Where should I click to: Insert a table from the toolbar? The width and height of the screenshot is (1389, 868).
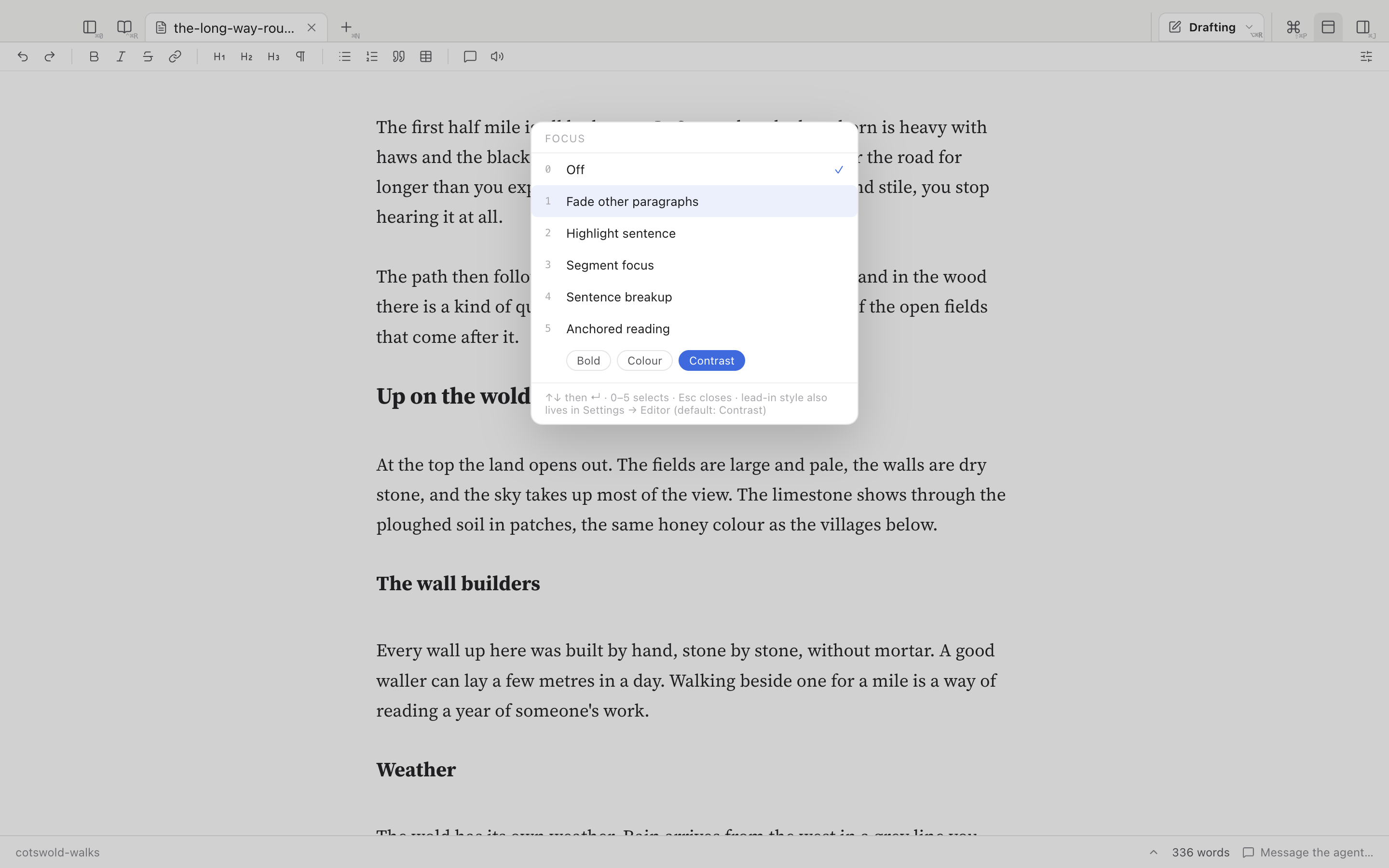426,56
